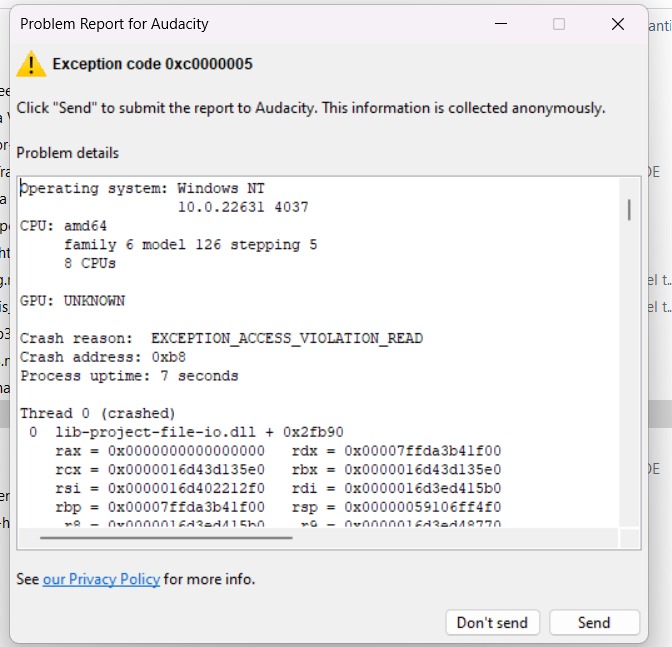Click the 'Problem details' label

68,153
